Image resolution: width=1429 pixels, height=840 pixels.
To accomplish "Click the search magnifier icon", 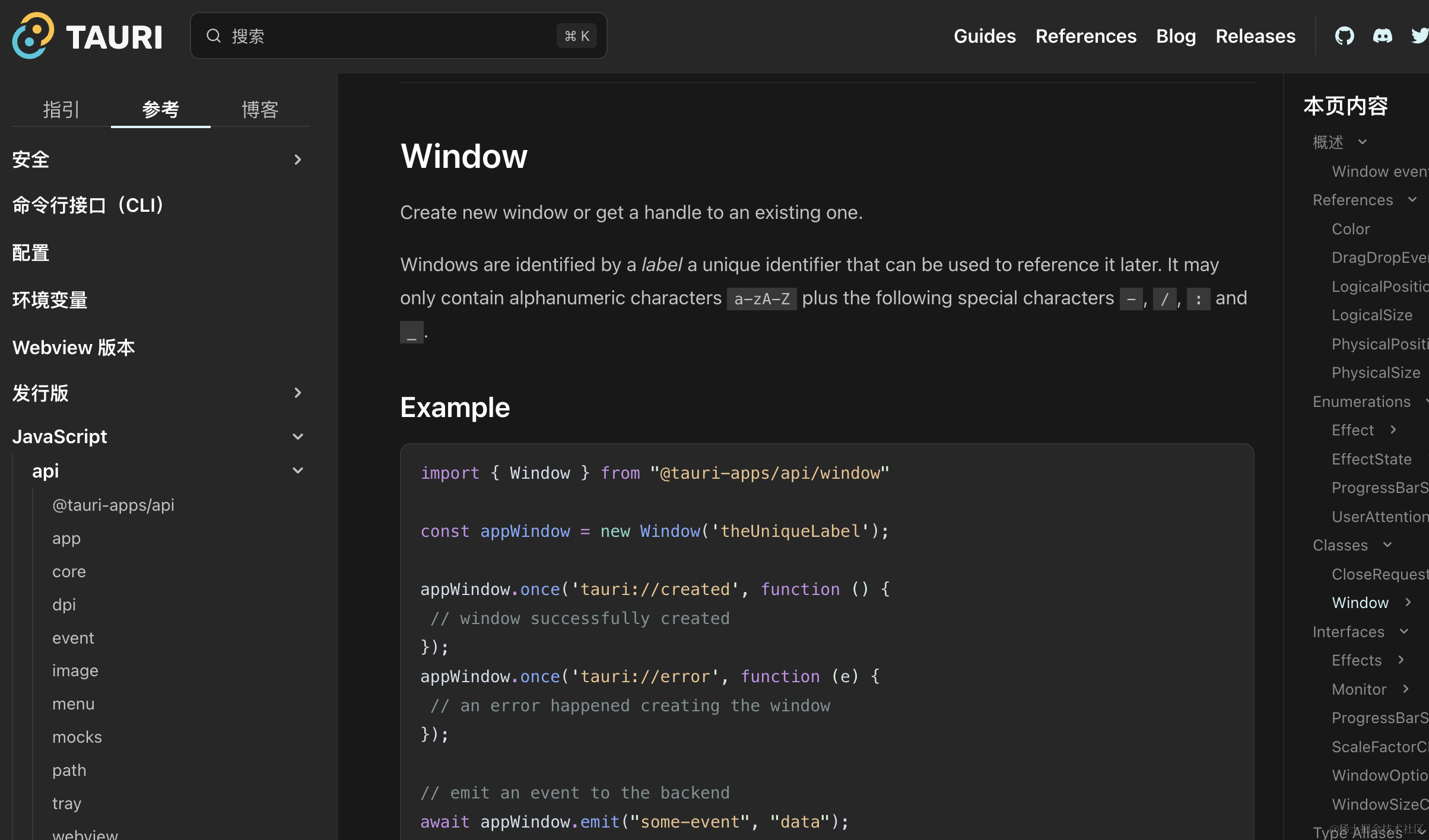I will tap(214, 36).
